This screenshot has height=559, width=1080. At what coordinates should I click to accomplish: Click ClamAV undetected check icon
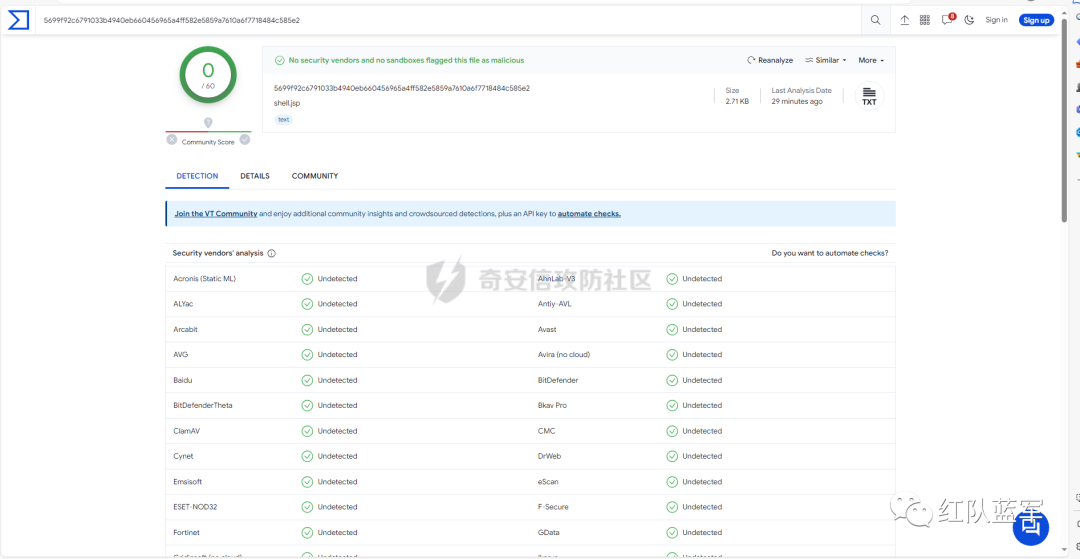point(307,431)
